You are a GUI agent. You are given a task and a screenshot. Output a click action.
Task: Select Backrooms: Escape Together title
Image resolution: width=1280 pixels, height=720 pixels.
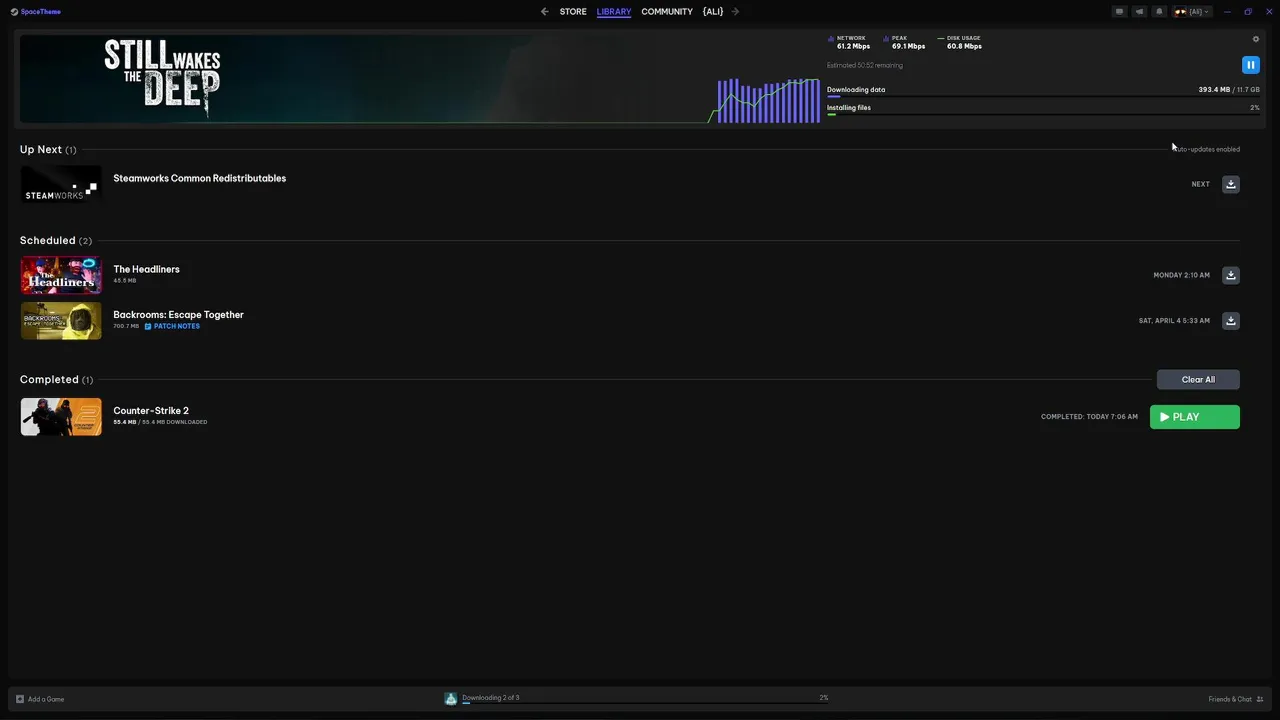pyautogui.click(x=178, y=315)
